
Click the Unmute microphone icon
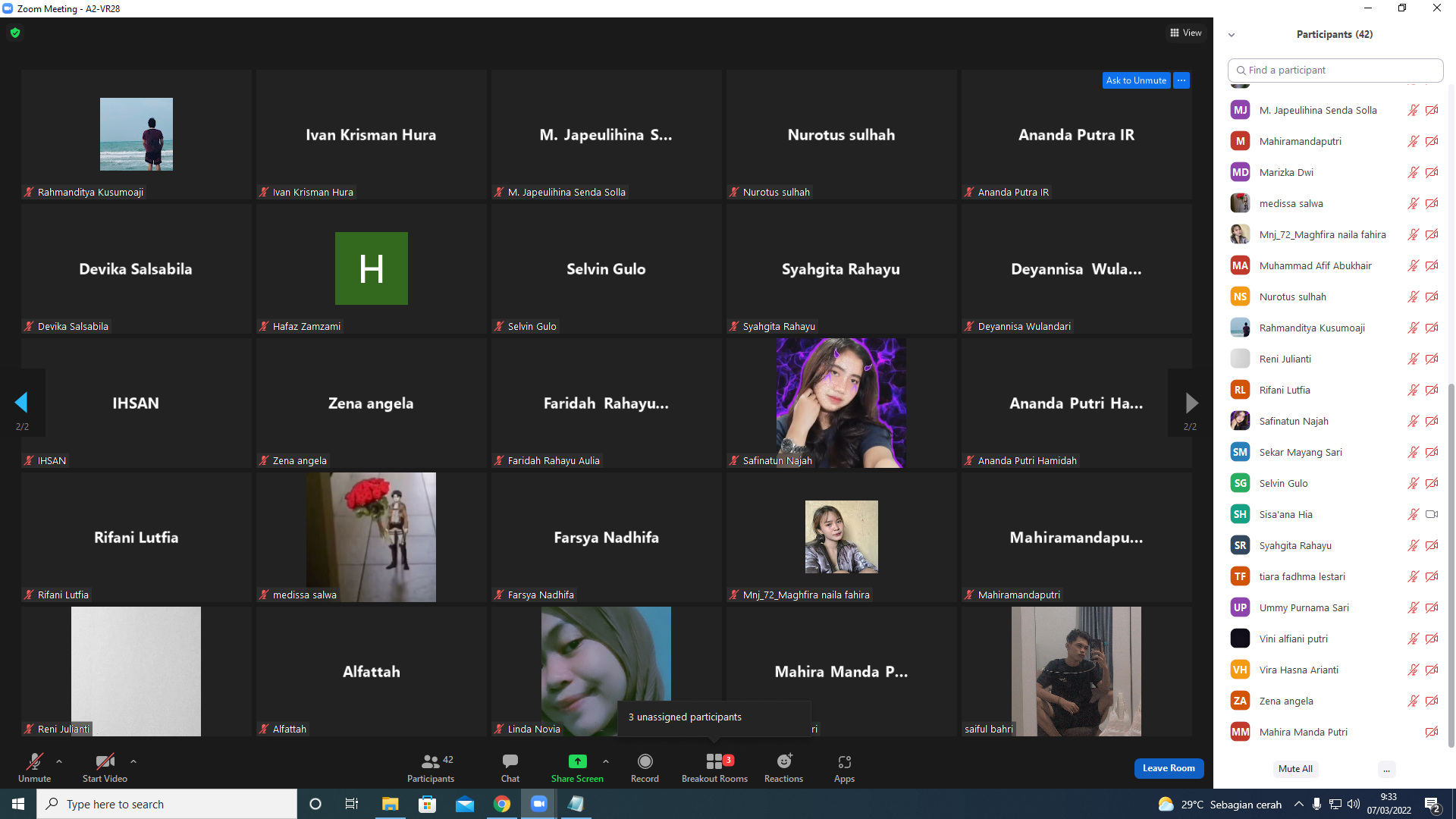(x=34, y=761)
